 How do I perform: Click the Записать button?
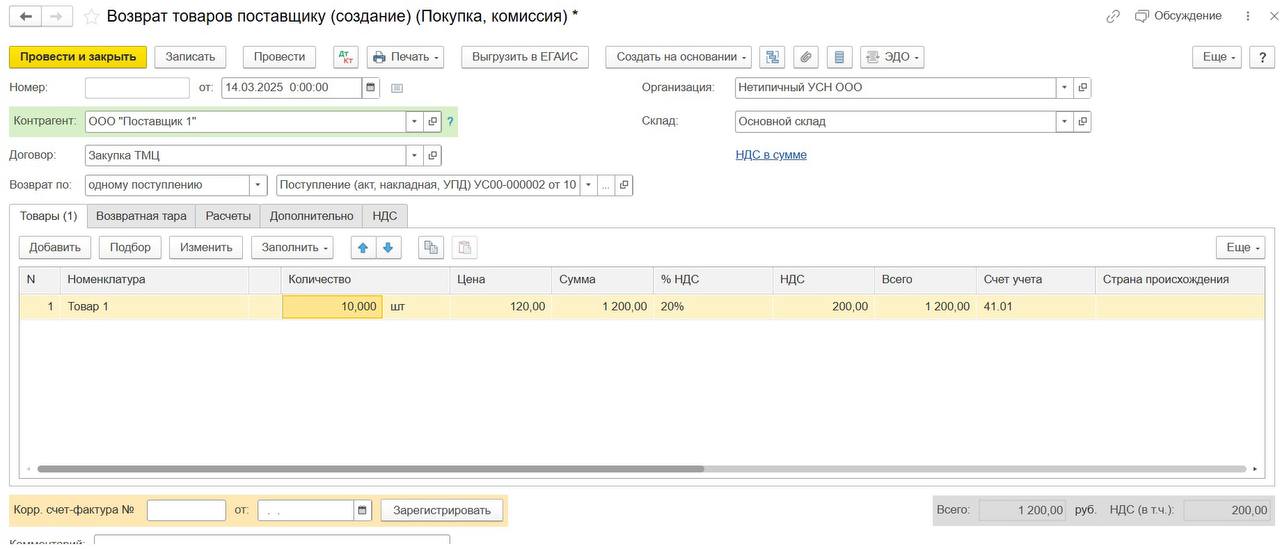[190, 57]
